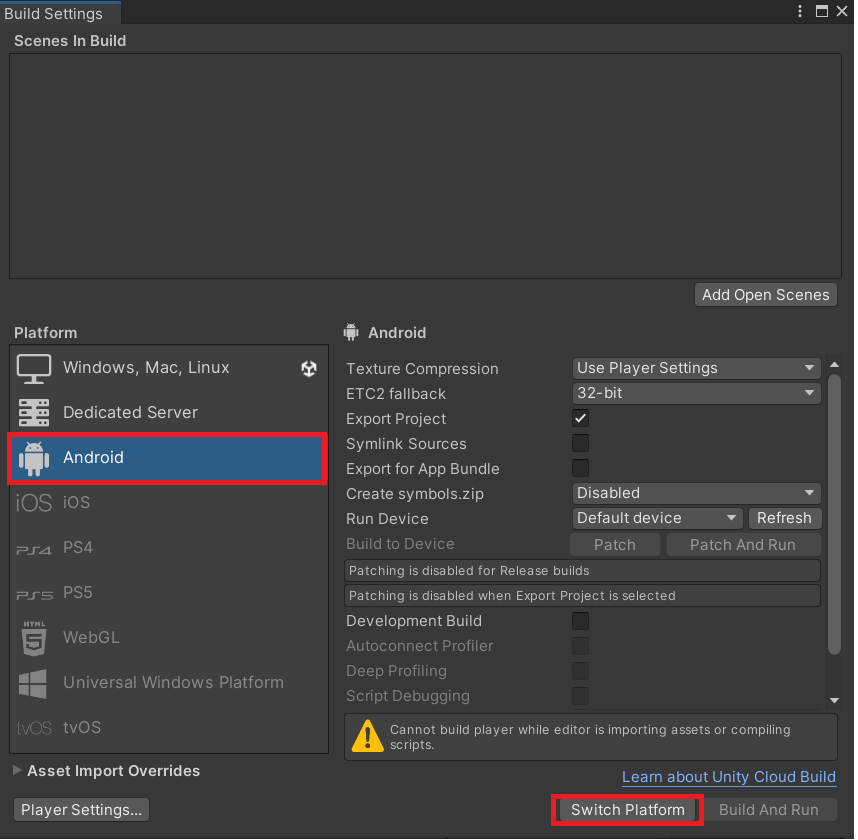Expand the Asset Import Overrides section
858x840 pixels.
[17, 771]
